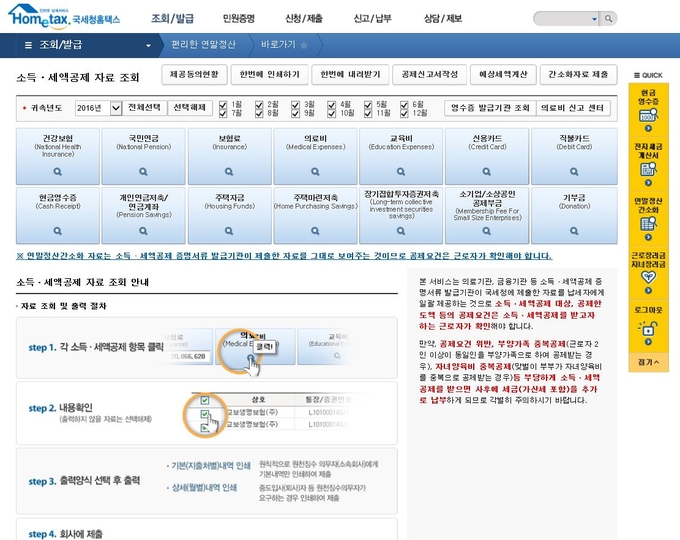The width and height of the screenshot is (680, 540).
Task: Click the Hometax logo
Action: [63, 17]
